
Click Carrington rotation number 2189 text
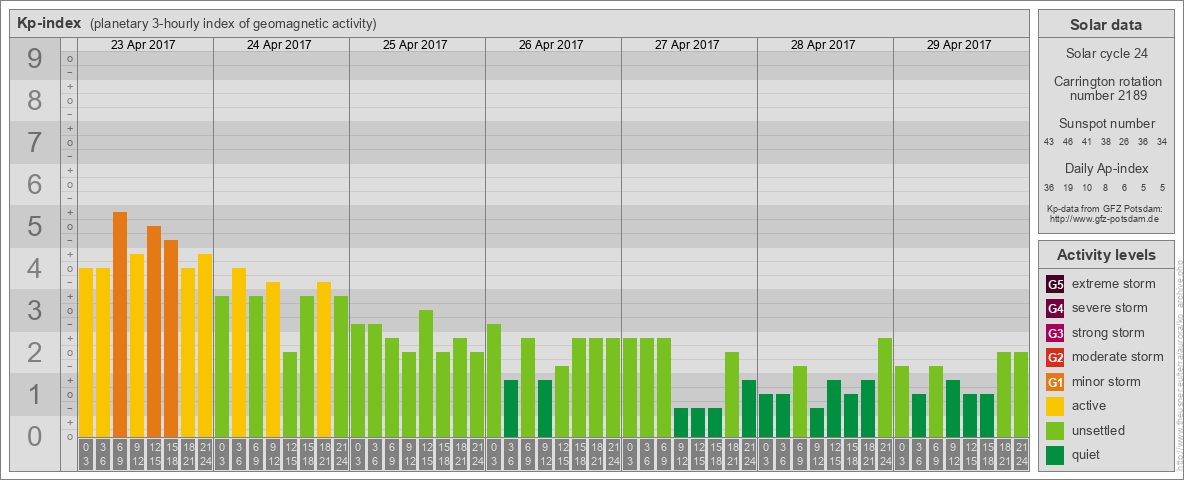click(1108, 88)
